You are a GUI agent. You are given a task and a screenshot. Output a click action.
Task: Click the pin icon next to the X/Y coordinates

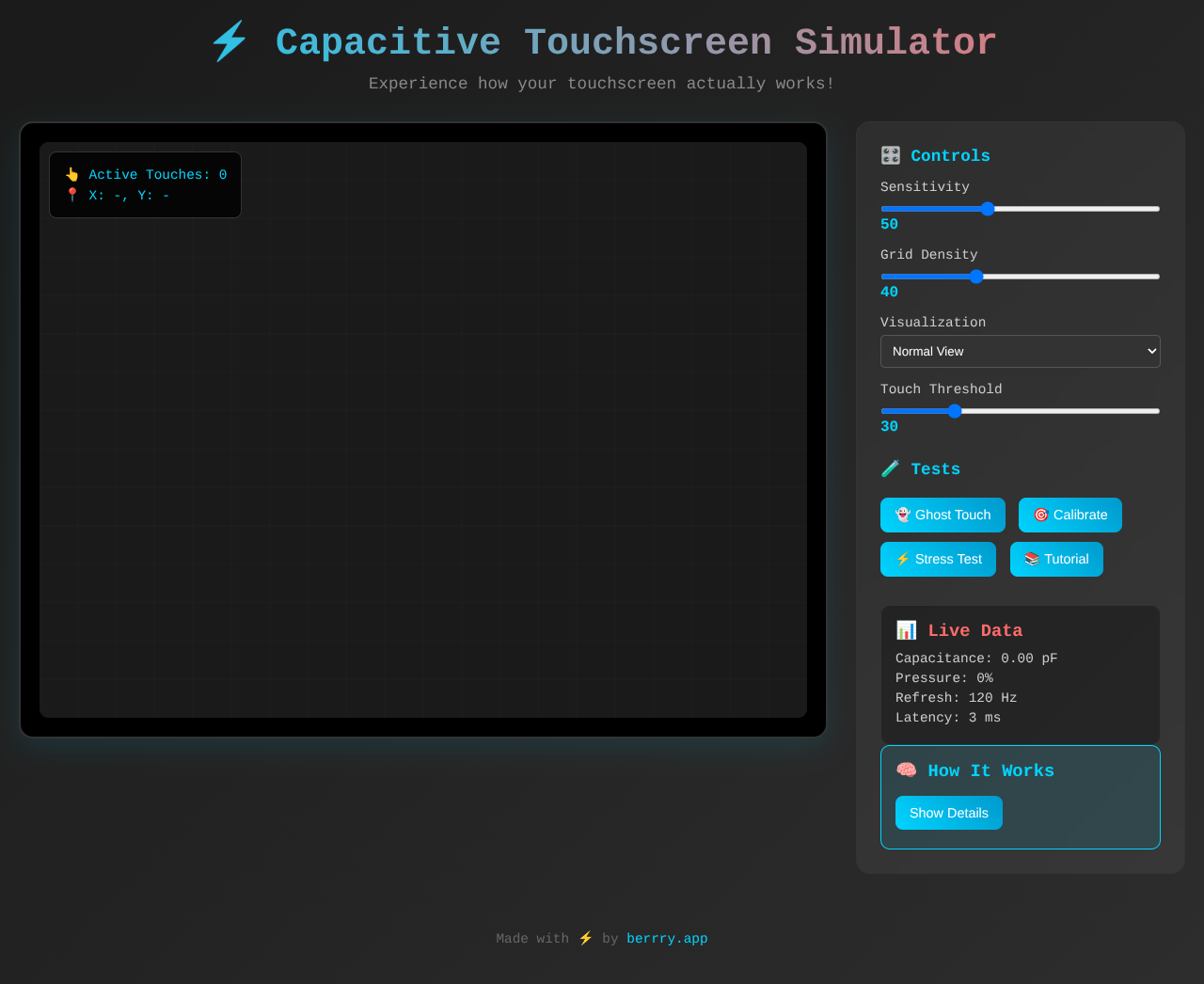point(71,195)
